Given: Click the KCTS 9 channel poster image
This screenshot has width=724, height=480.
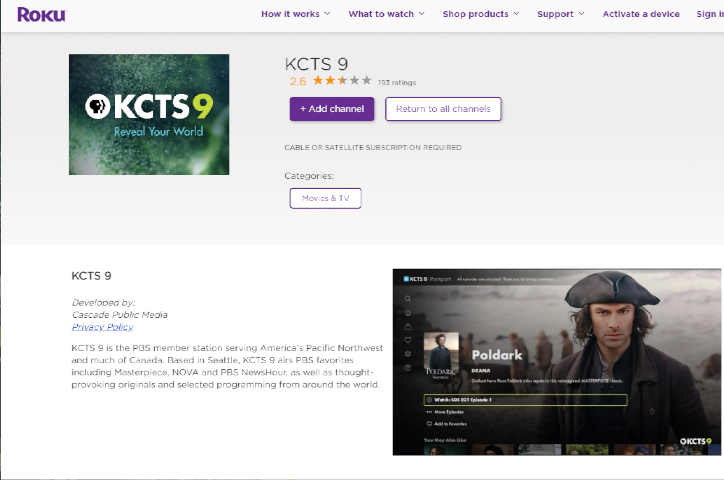Looking at the screenshot, I should click(x=149, y=114).
